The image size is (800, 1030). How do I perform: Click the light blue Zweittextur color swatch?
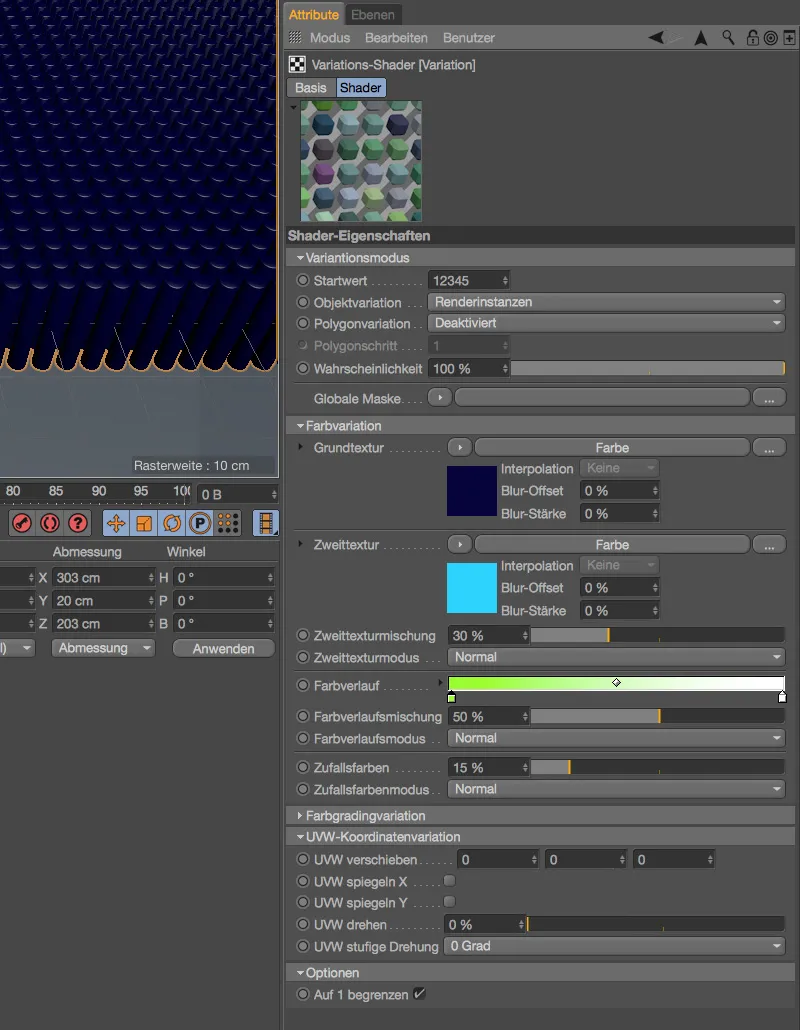coord(472,588)
